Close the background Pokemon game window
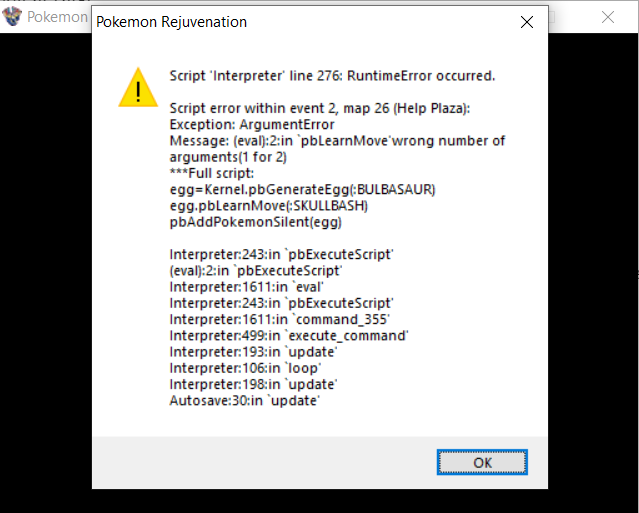The image size is (639, 513). pyautogui.click(x=608, y=18)
